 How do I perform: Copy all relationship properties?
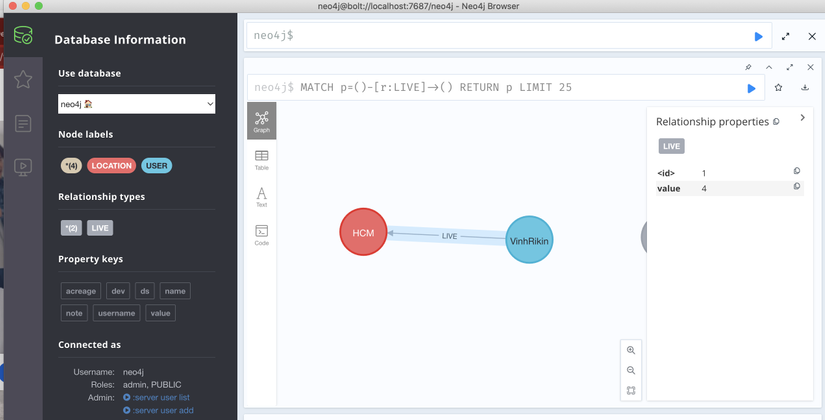coord(776,122)
